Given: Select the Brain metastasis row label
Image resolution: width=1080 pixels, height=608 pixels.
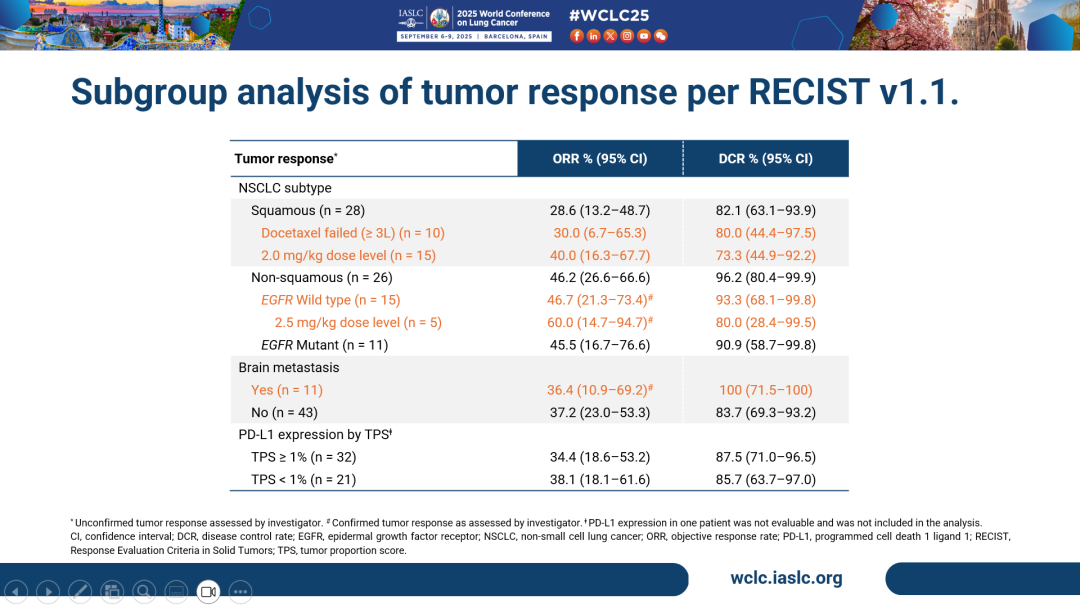Looking at the screenshot, I should pyautogui.click(x=288, y=367).
